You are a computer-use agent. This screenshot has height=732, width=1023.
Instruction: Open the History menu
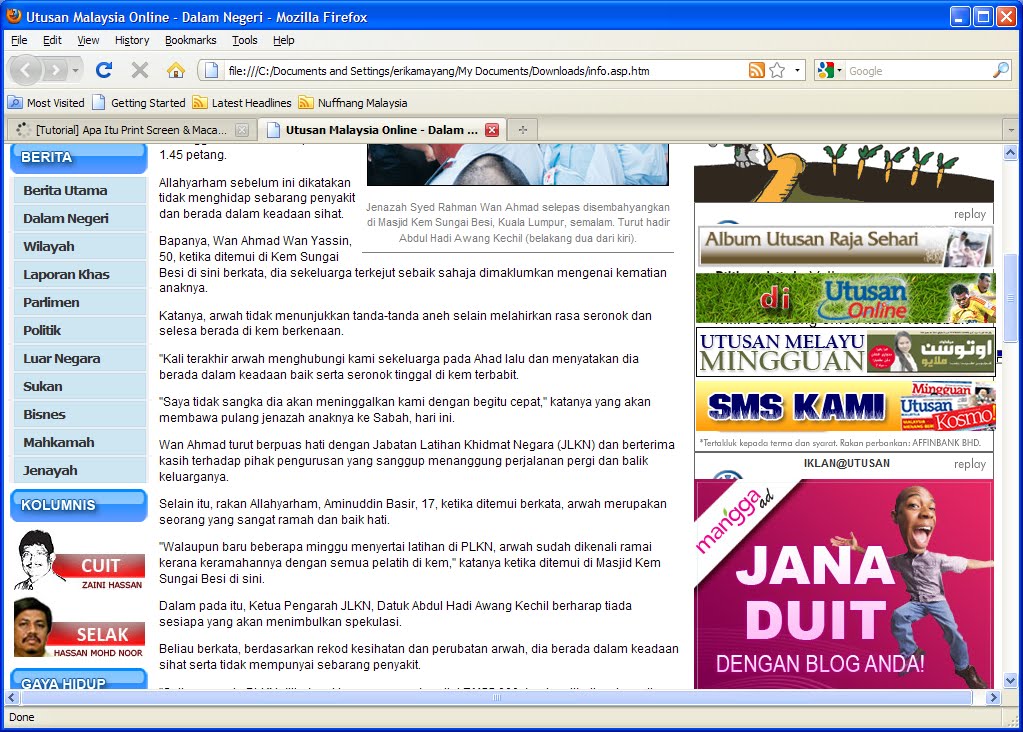tap(132, 40)
